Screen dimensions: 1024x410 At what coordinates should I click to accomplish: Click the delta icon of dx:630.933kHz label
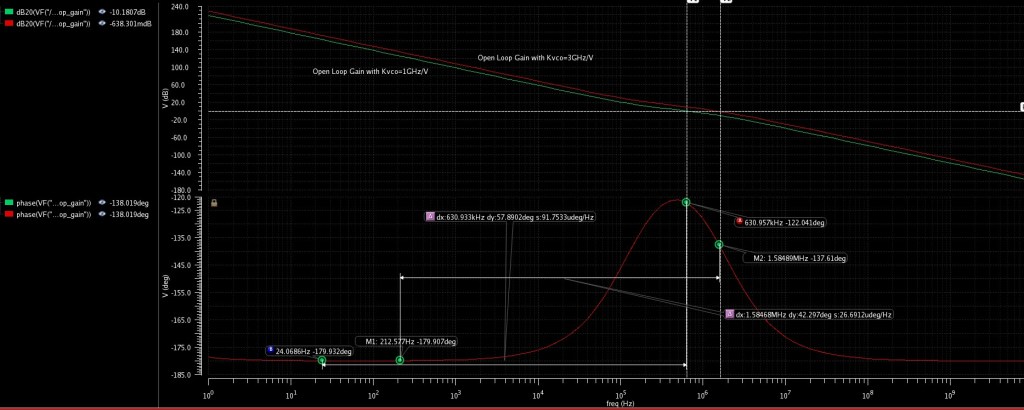(x=430, y=216)
